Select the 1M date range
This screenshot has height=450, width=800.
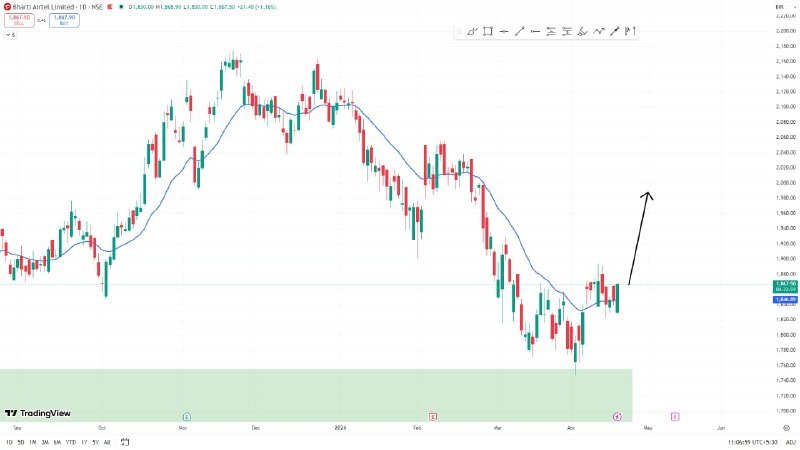tap(33, 442)
